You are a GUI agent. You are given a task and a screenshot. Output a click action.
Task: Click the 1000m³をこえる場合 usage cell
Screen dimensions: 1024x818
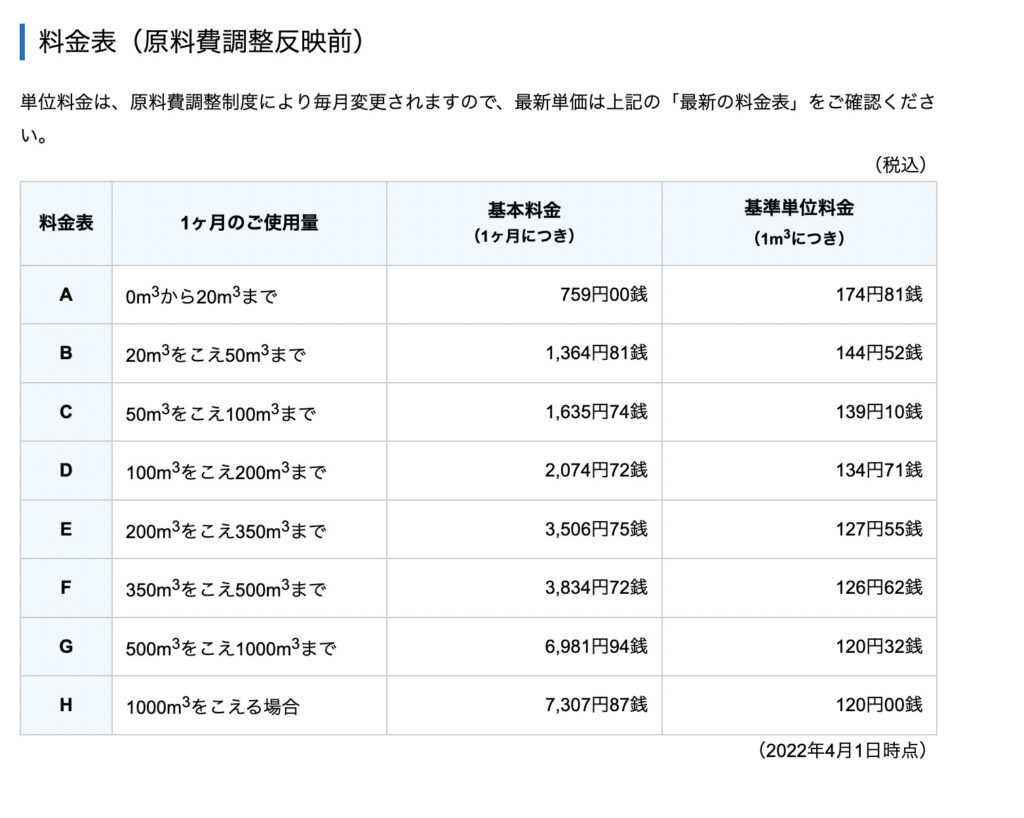[x=212, y=706]
